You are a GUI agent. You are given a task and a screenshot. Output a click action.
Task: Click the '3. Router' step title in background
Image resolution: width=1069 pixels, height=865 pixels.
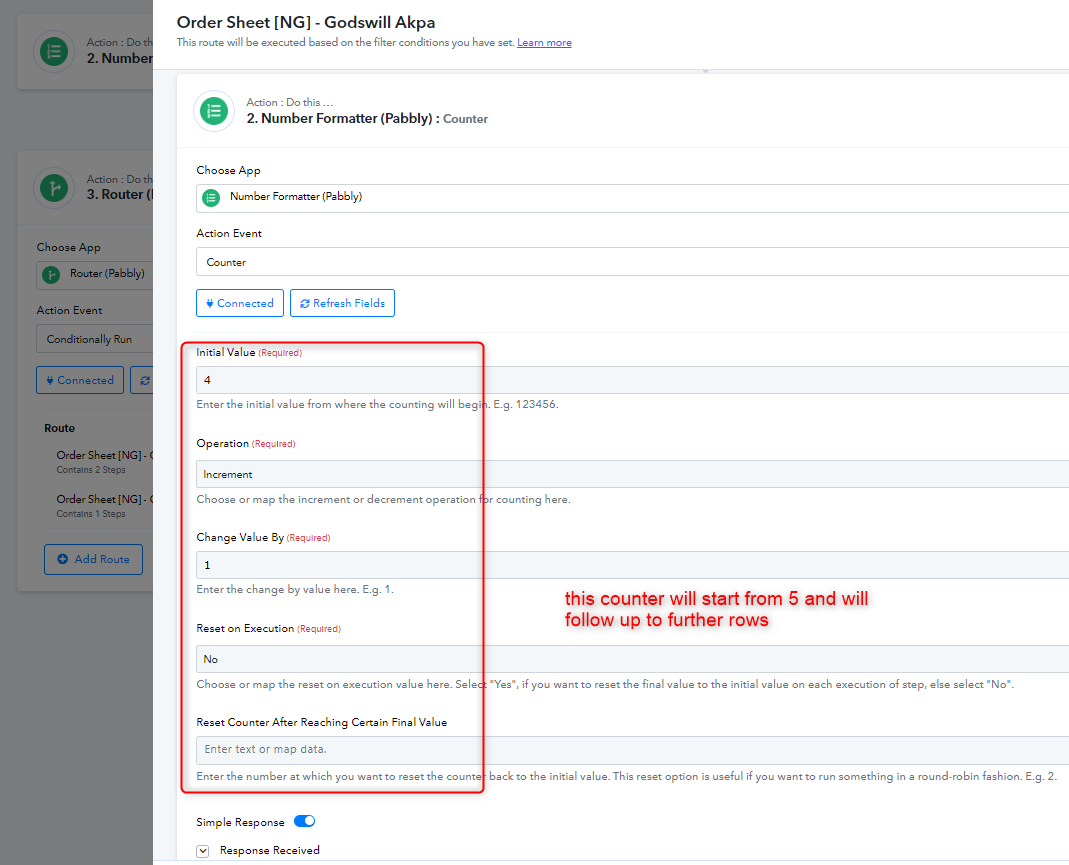pos(120,194)
